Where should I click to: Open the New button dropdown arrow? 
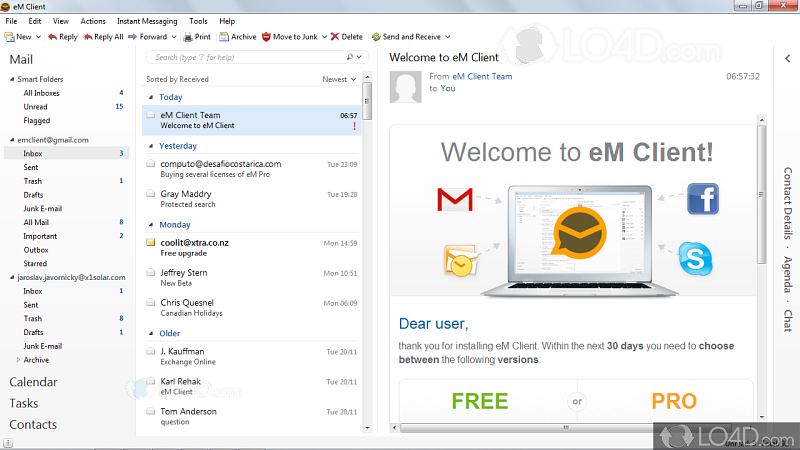tap(36, 37)
